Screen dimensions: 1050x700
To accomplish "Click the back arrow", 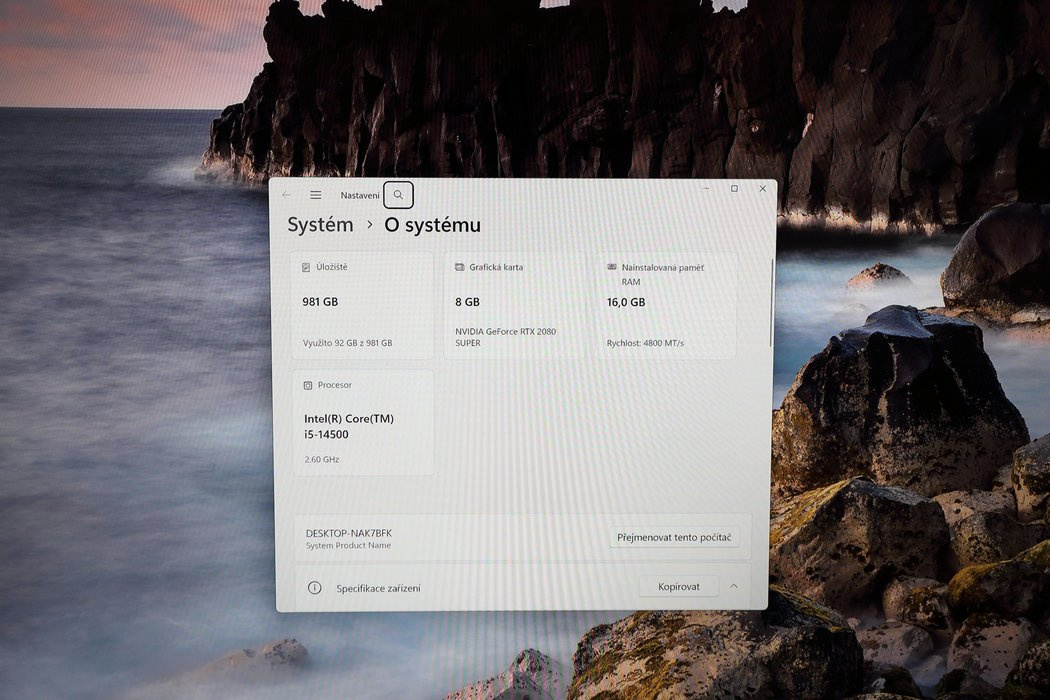I will [x=286, y=194].
